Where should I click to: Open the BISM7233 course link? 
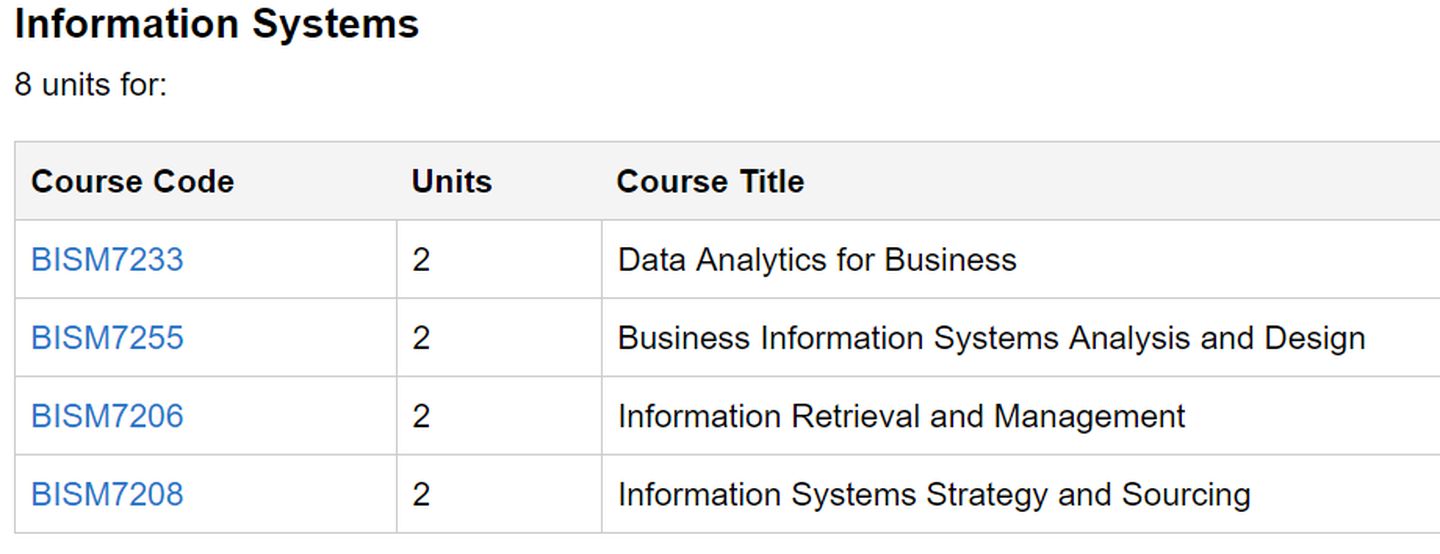(107, 260)
